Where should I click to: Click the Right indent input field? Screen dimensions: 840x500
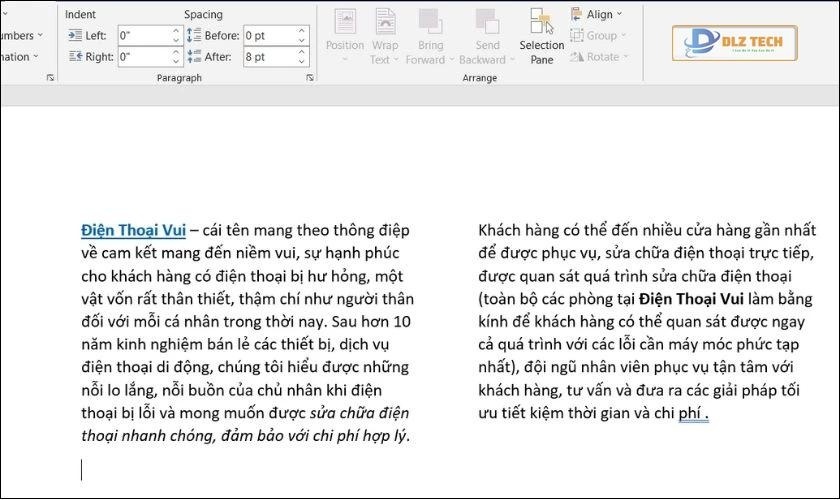click(x=142, y=57)
